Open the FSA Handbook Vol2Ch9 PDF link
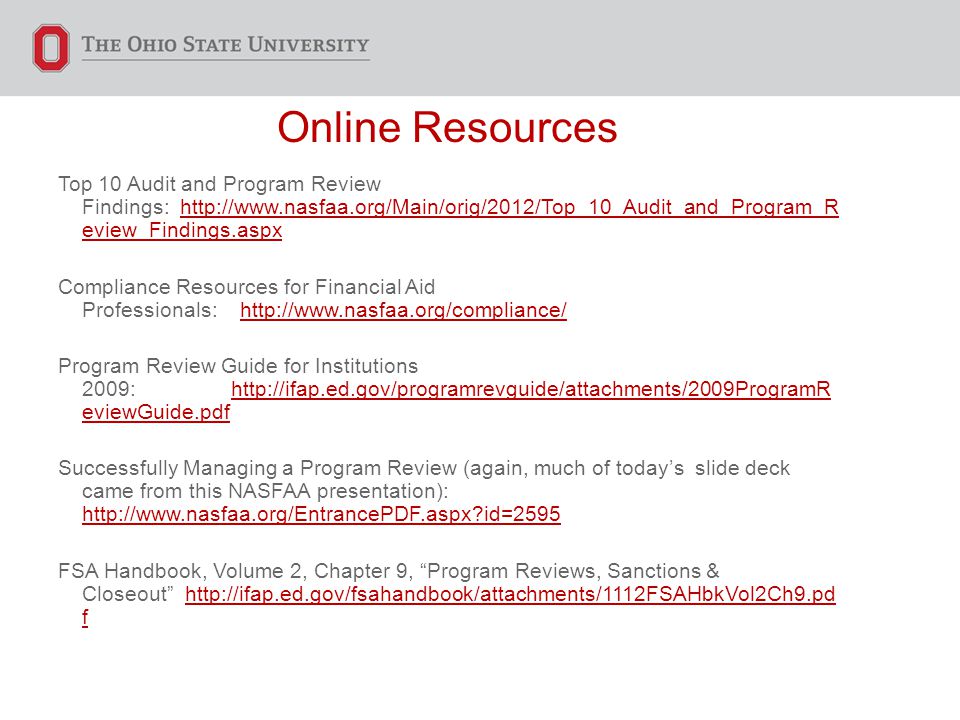Viewport: 960px width, 720px height. point(510,594)
